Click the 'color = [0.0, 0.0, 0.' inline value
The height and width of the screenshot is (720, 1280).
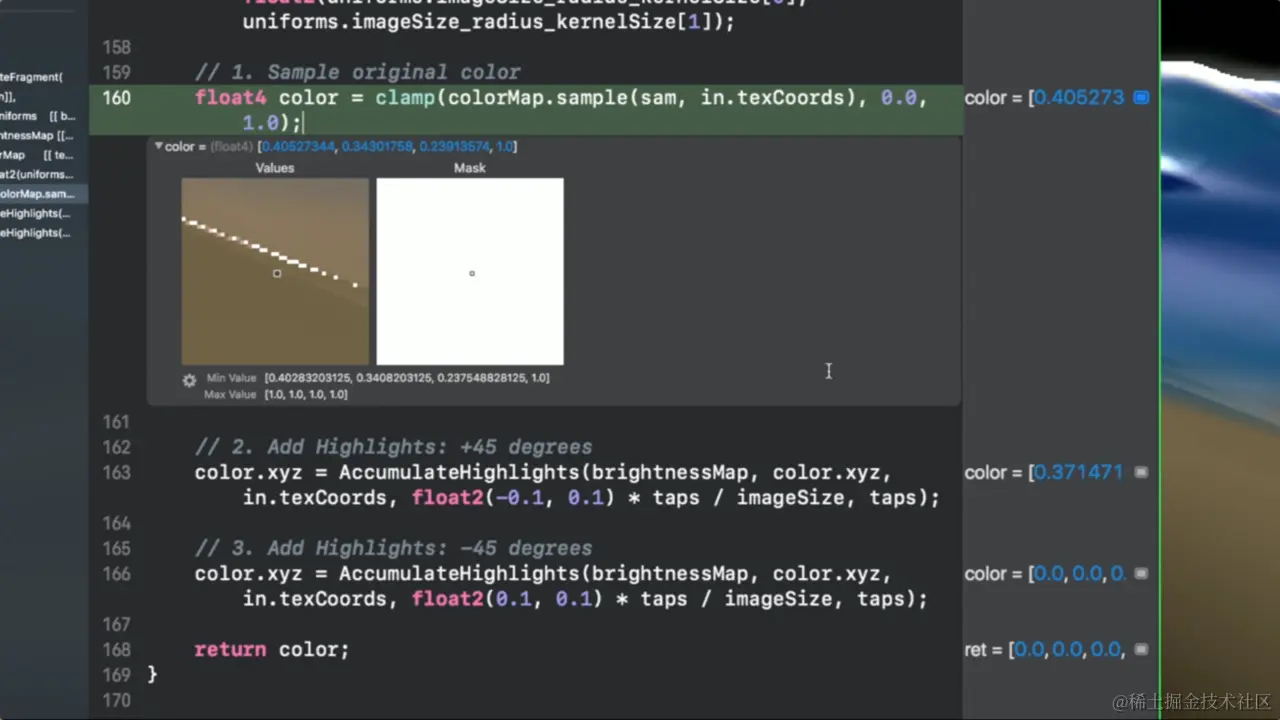pos(1045,573)
